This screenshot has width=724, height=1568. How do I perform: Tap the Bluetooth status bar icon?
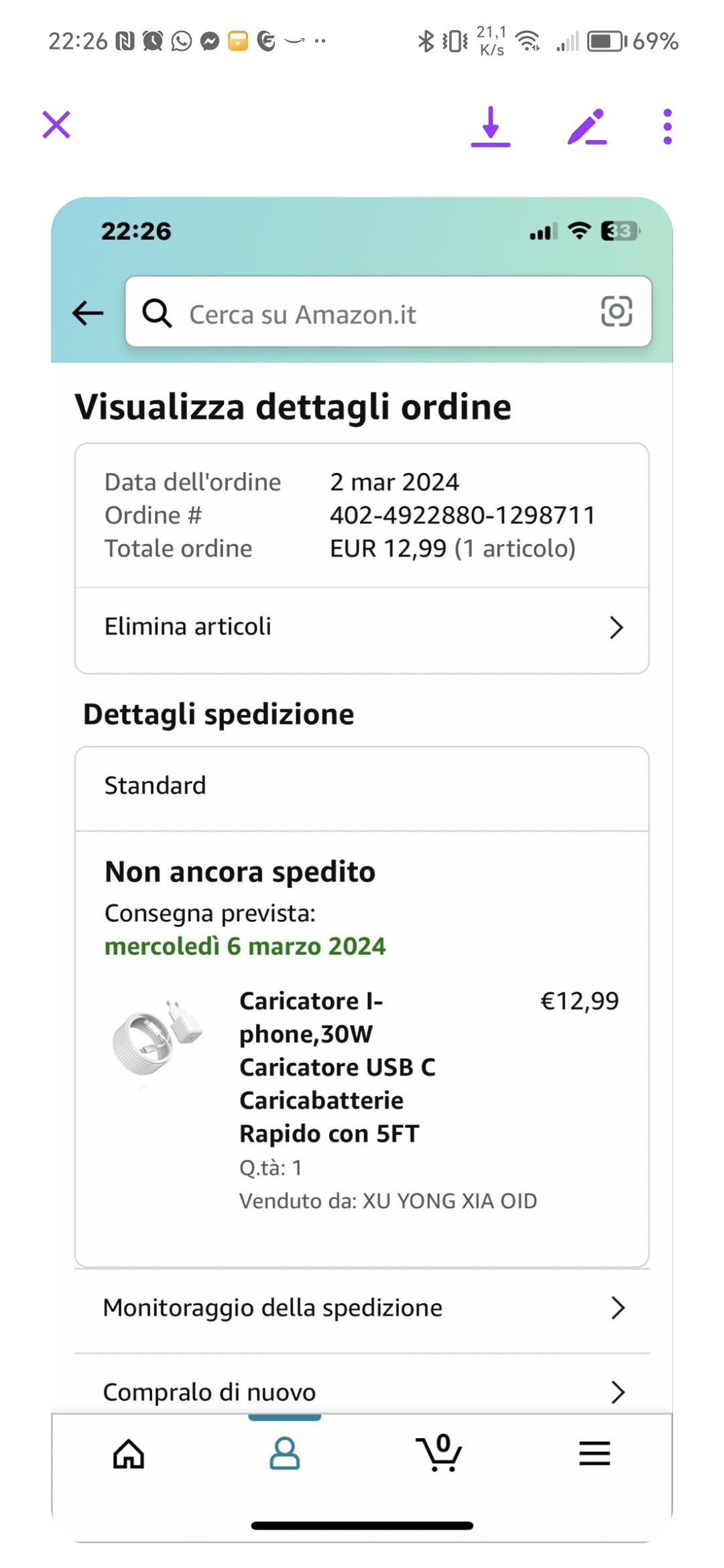pyautogui.click(x=425, y=42)
